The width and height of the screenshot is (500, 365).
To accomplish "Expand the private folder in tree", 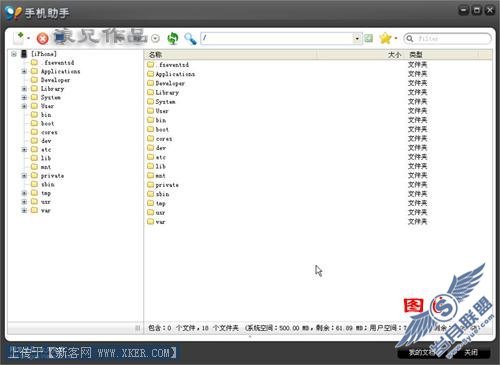I will (x=24, y=176).
